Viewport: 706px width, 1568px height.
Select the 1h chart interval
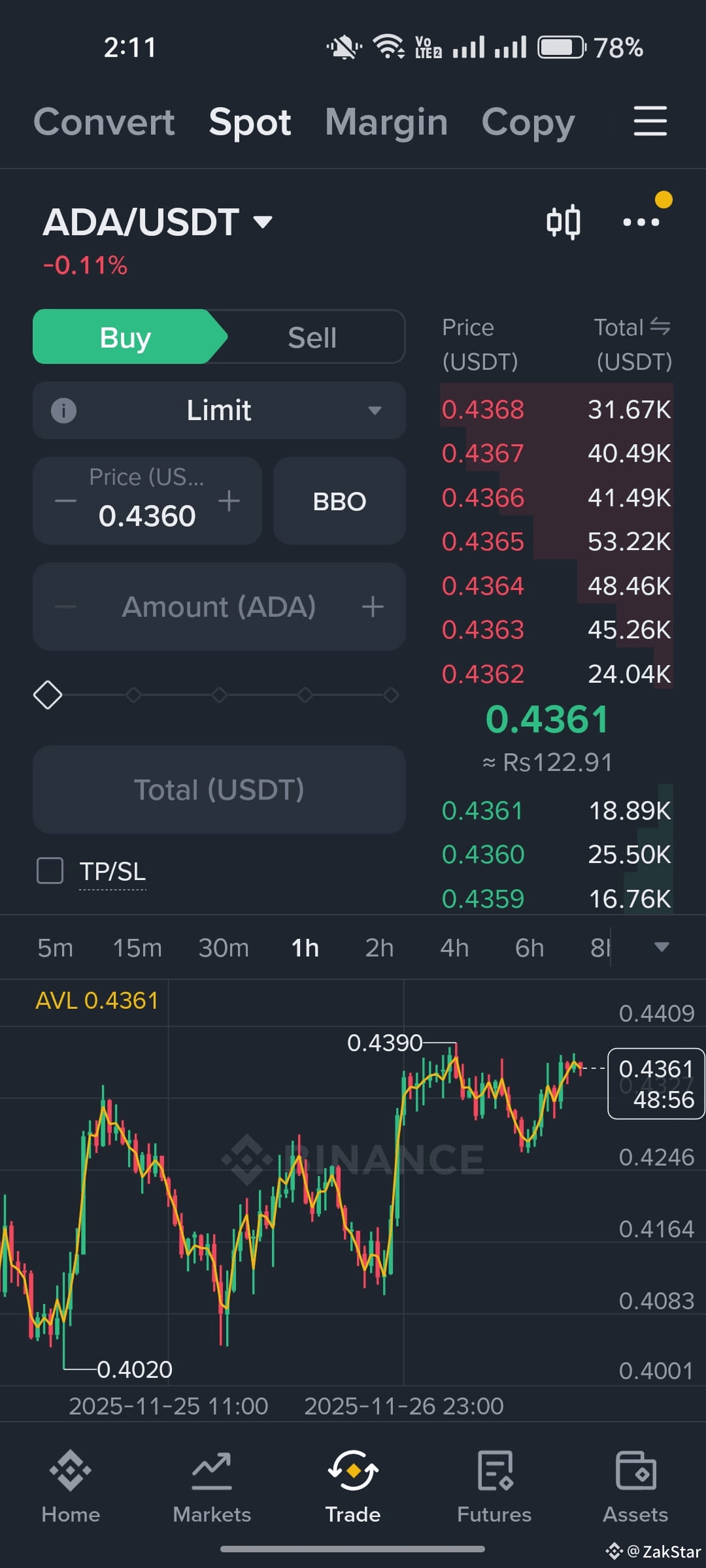[x=305, y=947]
